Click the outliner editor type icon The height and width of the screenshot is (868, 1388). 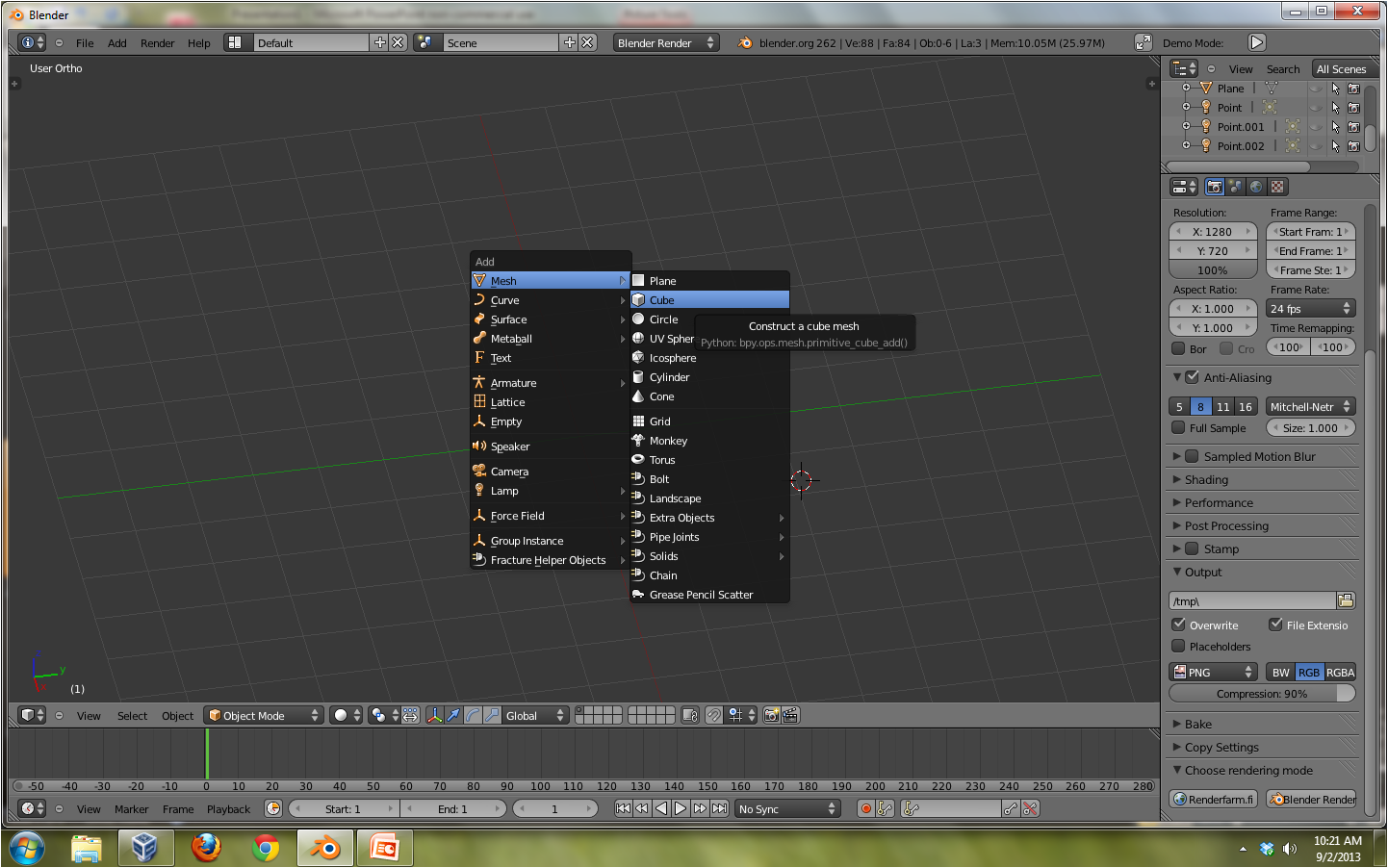pyautogui.click(x=1183, y=68)
